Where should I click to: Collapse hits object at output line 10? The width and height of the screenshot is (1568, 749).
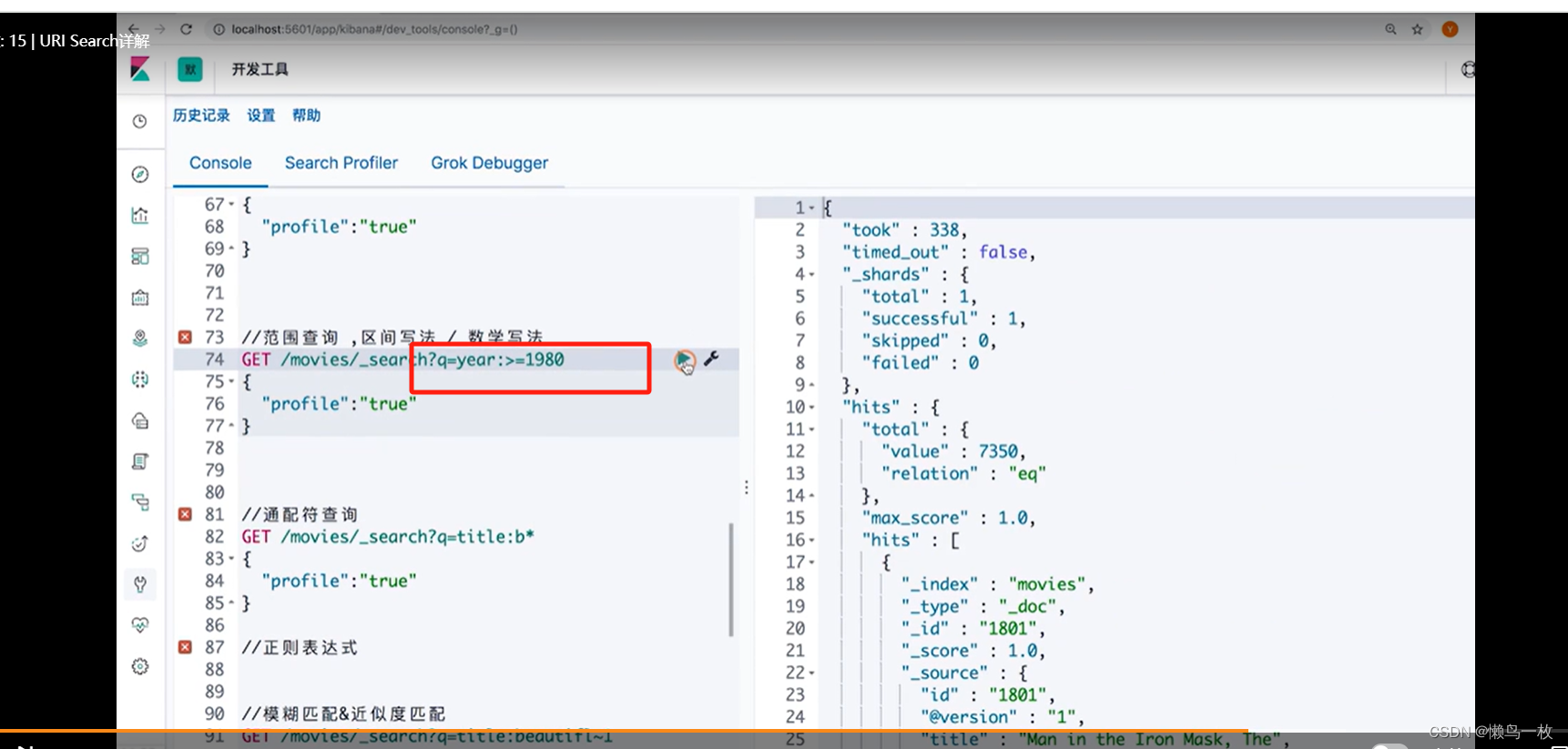point(811,408)
